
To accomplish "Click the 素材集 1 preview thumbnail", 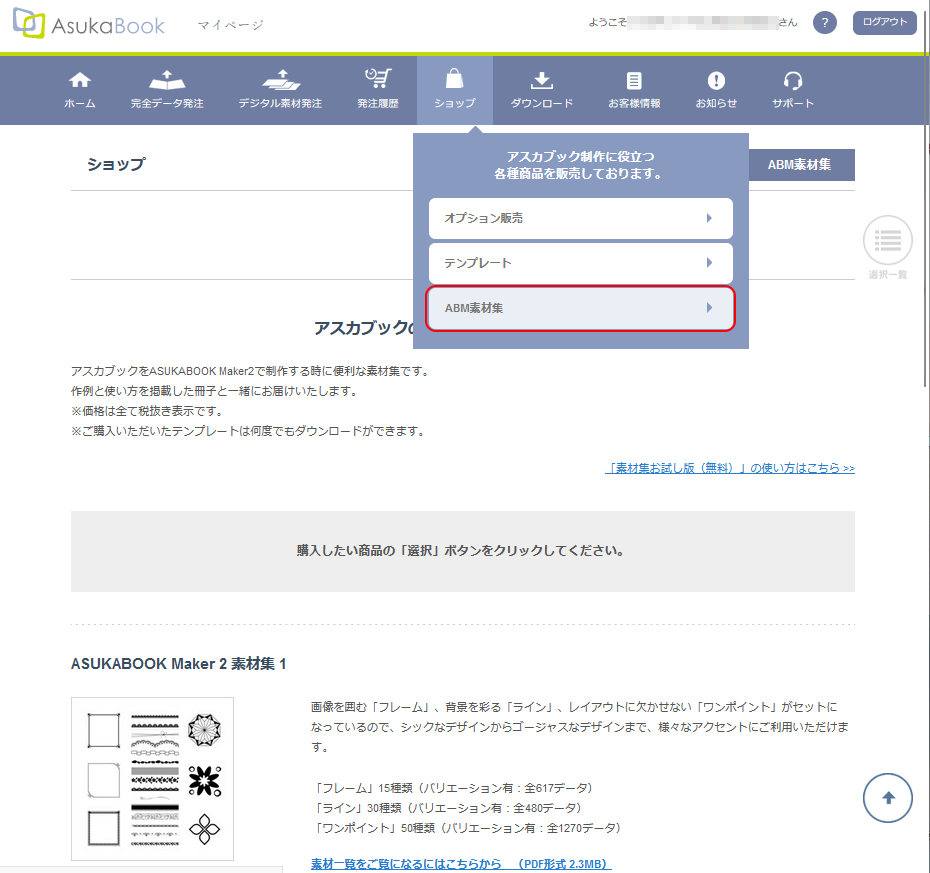I will [x=152, y=778].
